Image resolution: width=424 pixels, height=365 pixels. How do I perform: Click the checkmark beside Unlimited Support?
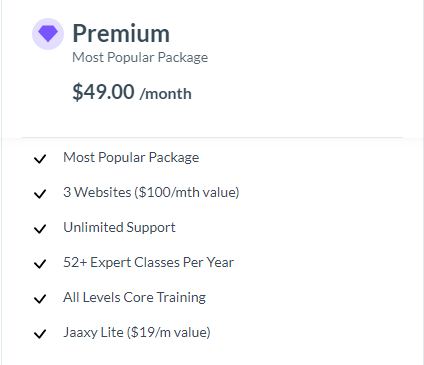pyautogui.click(x=40, y=229)
